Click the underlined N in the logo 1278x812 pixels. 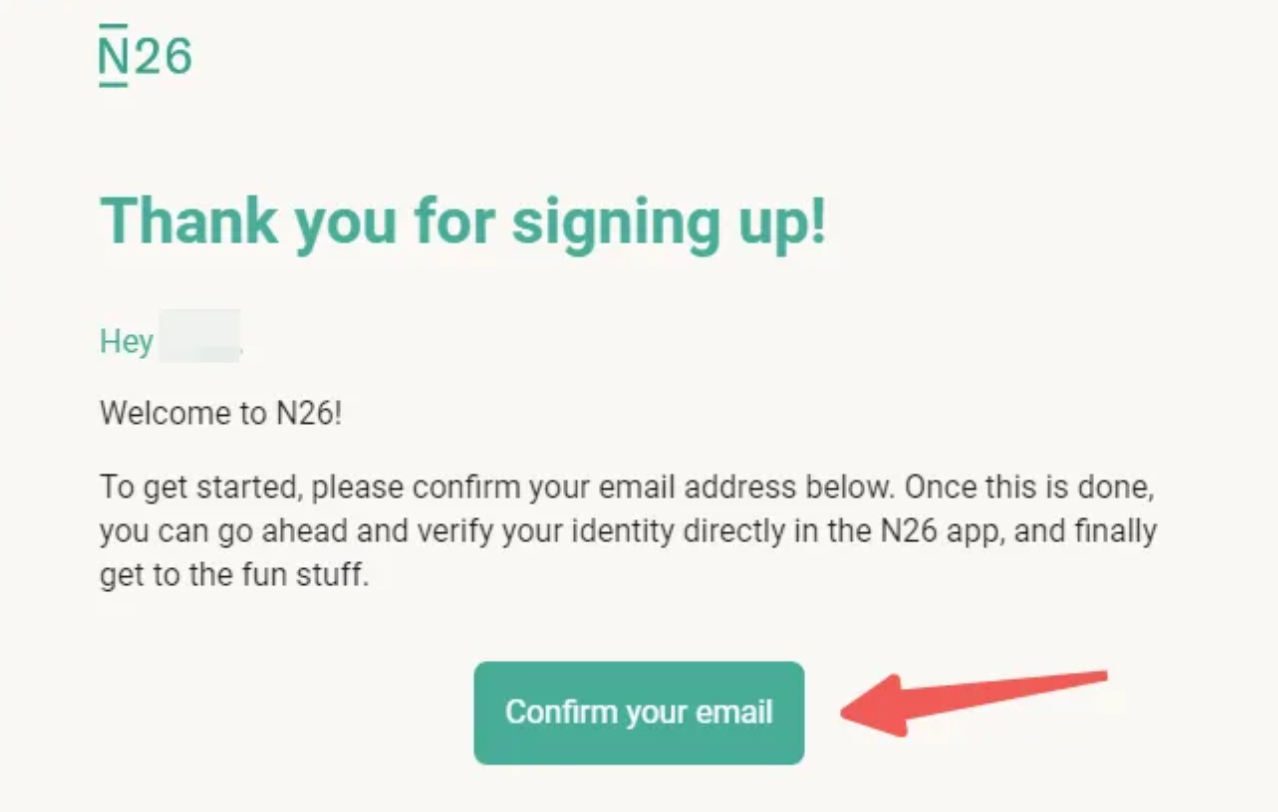(114, 56)
